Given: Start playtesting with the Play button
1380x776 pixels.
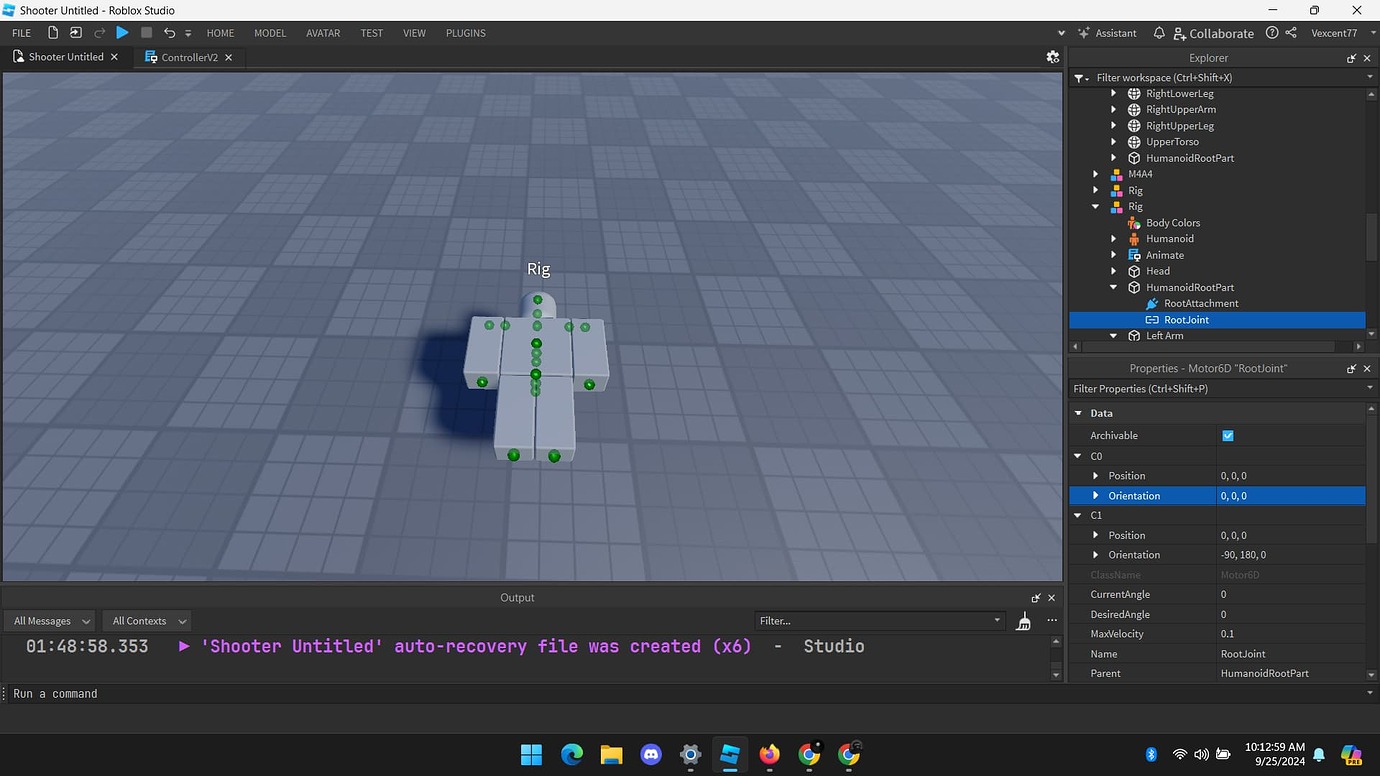Looking at the screenshot, I should pos(122,32).
